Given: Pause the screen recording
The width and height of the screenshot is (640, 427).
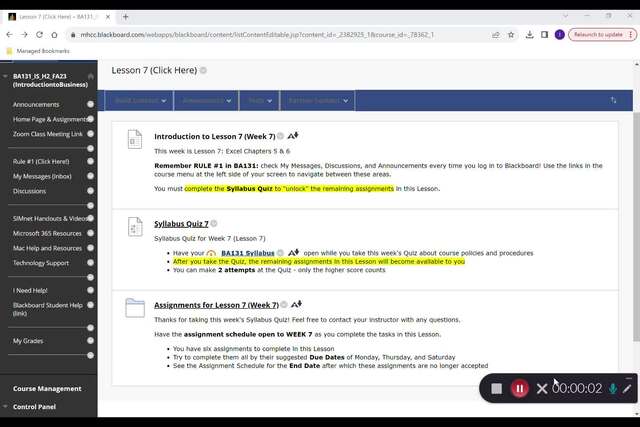Looking at the screenshot, I should click(519, 388).
